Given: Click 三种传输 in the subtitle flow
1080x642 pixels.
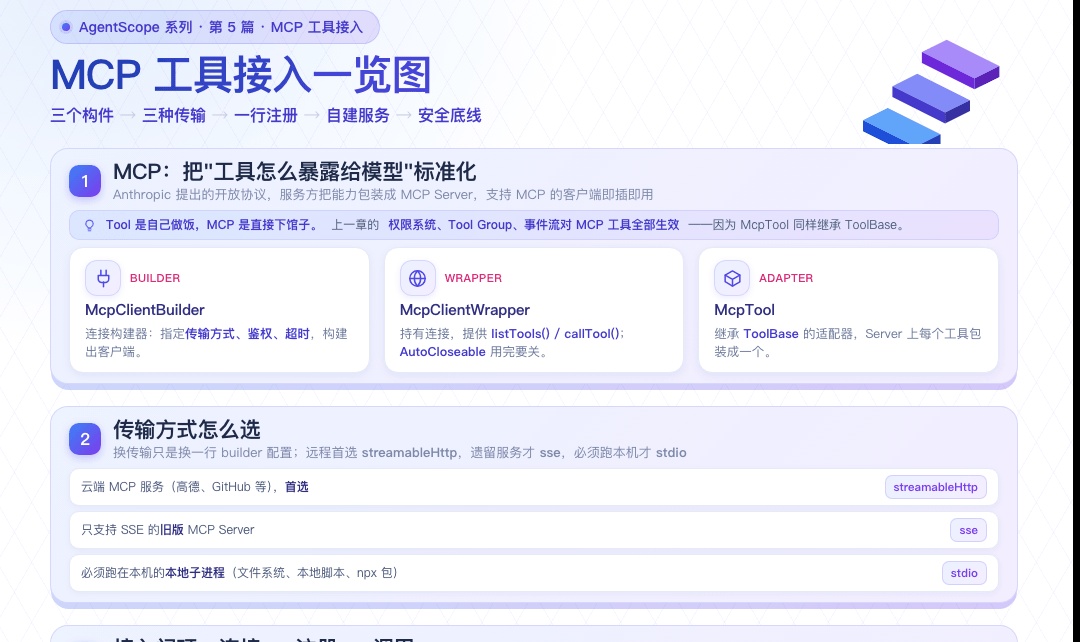Looking at the screenshot, I should point(174,116).
